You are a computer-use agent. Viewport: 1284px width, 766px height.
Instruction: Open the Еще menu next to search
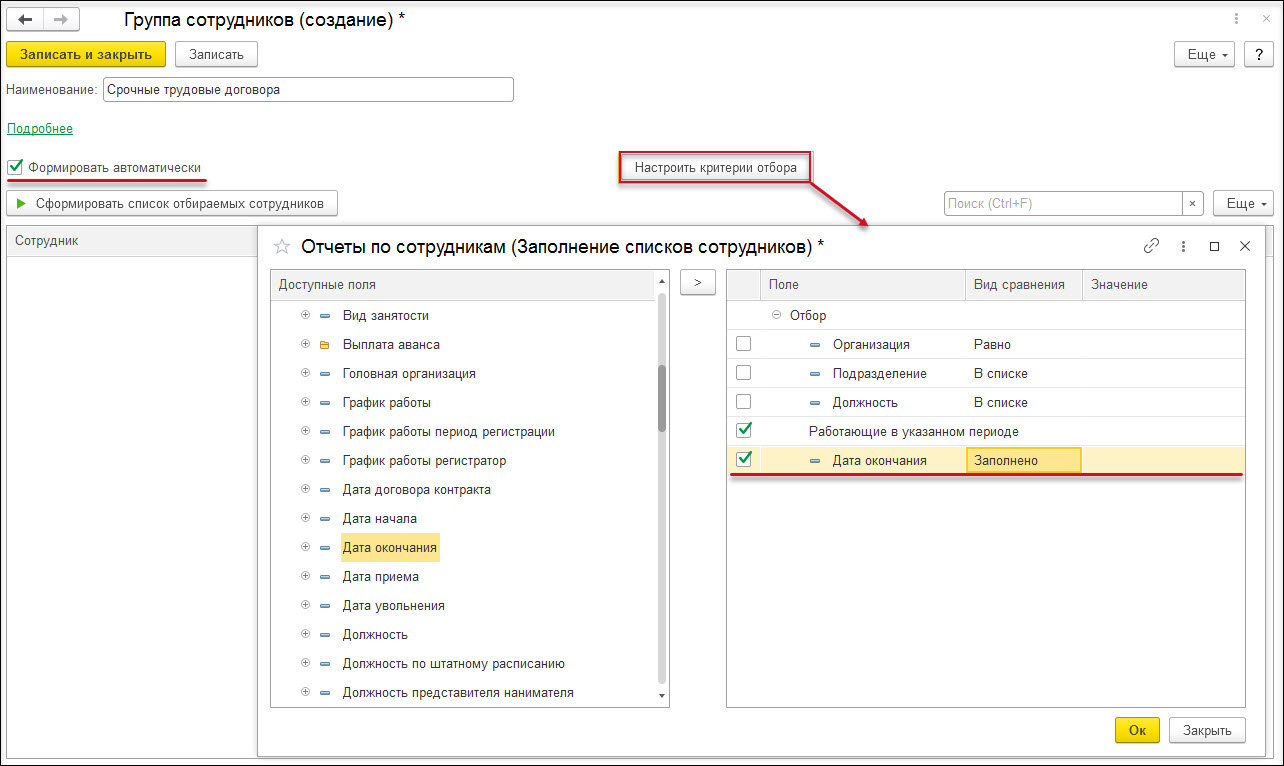[x=1243, y=204]
